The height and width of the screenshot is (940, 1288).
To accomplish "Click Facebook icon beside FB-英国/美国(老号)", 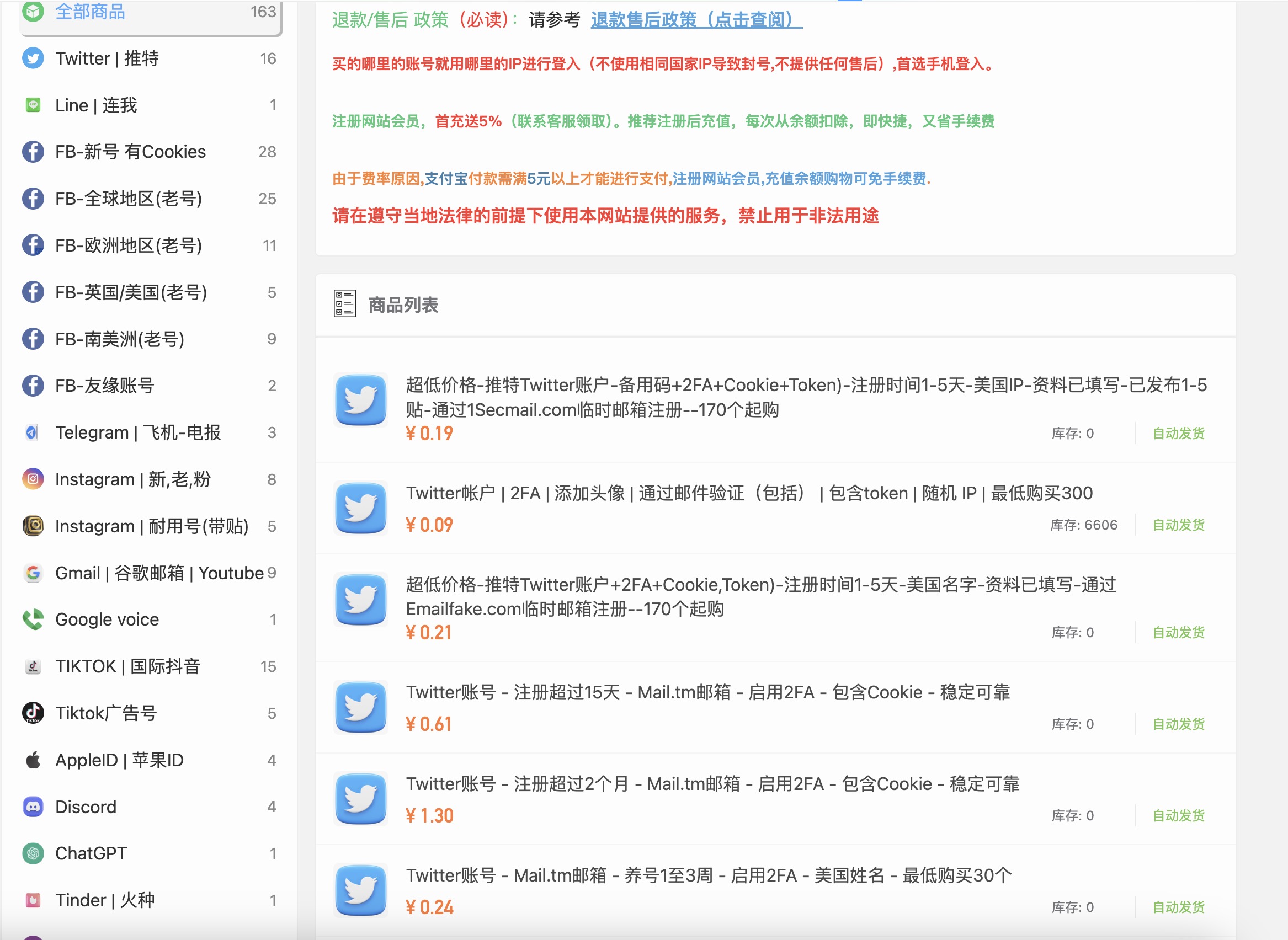I will (33, 292).
